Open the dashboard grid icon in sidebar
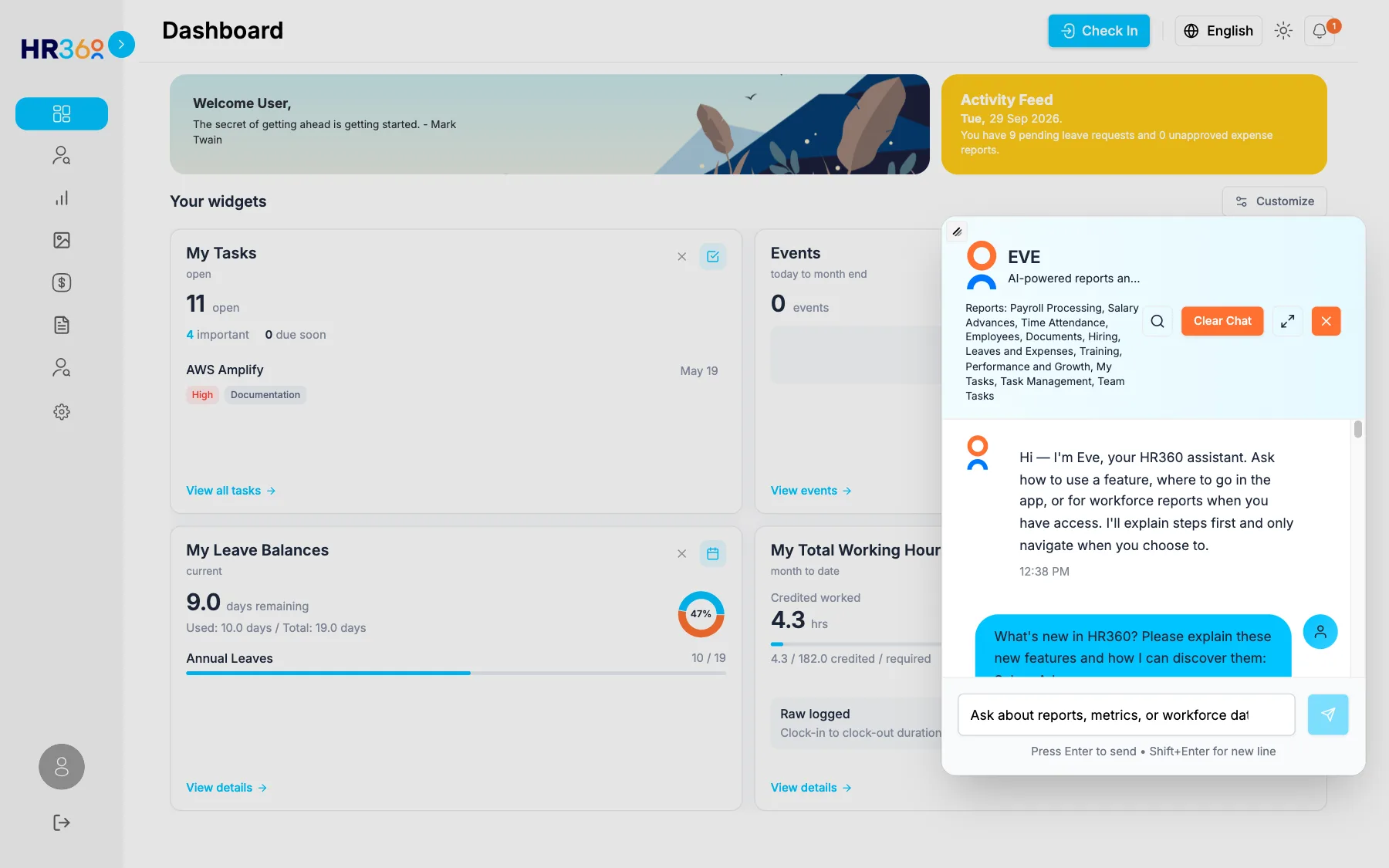 click(62, 113)
